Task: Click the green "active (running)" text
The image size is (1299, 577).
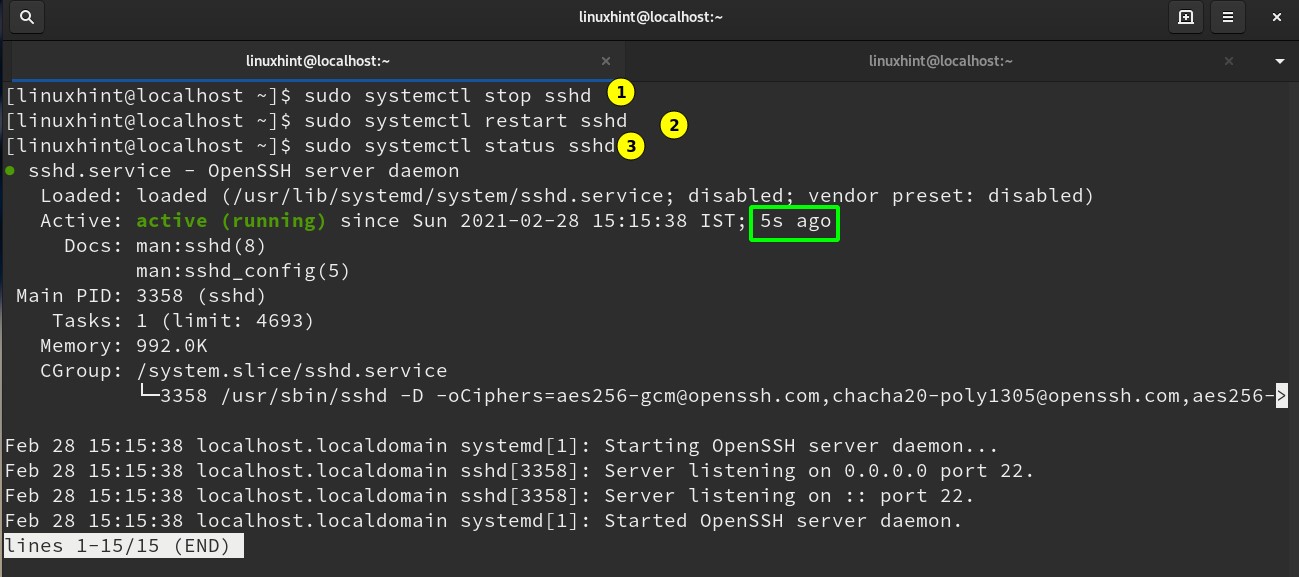Action: (231, 221)
